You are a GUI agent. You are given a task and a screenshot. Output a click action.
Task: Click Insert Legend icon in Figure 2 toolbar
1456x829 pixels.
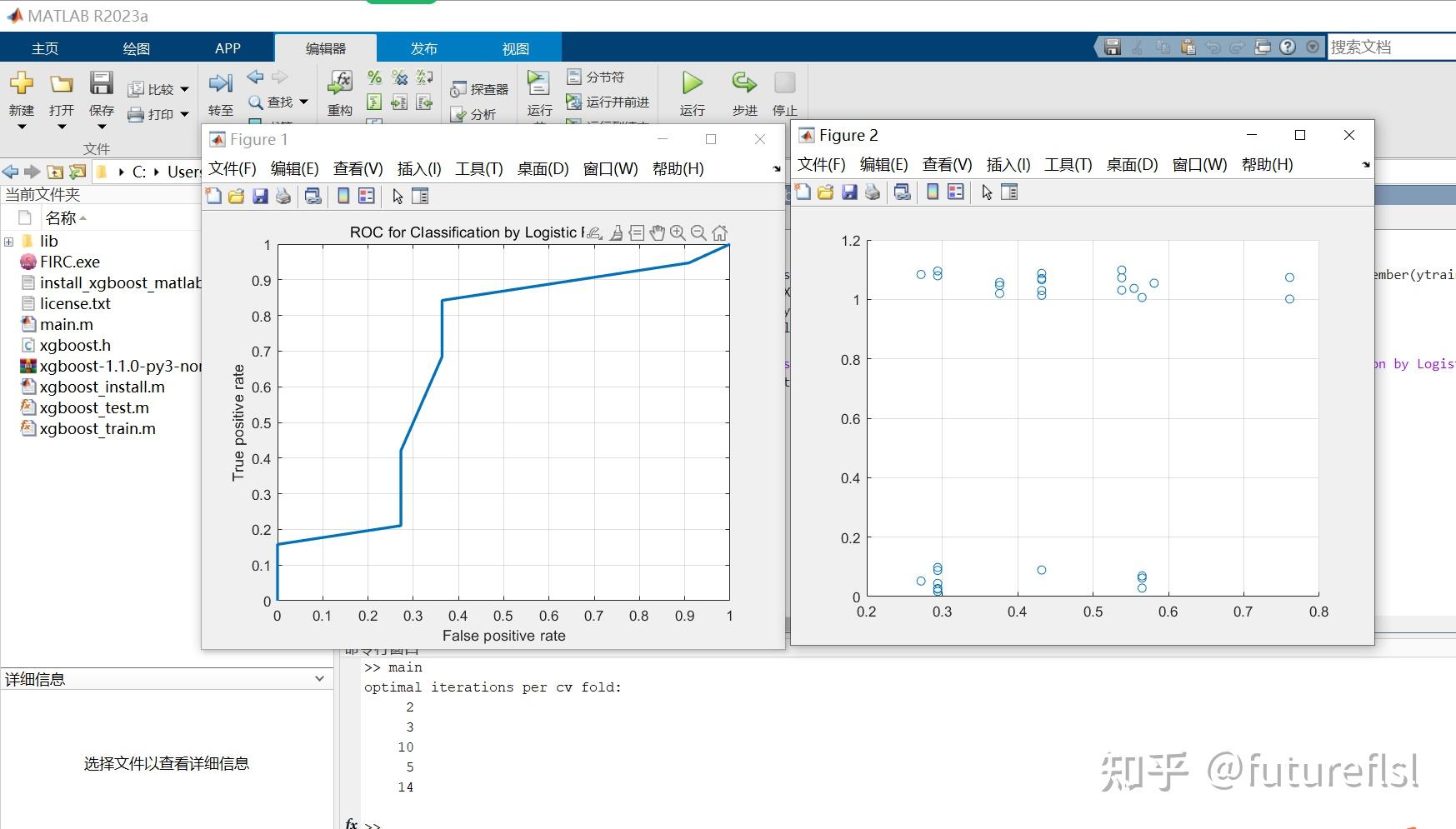click(955, 192)
